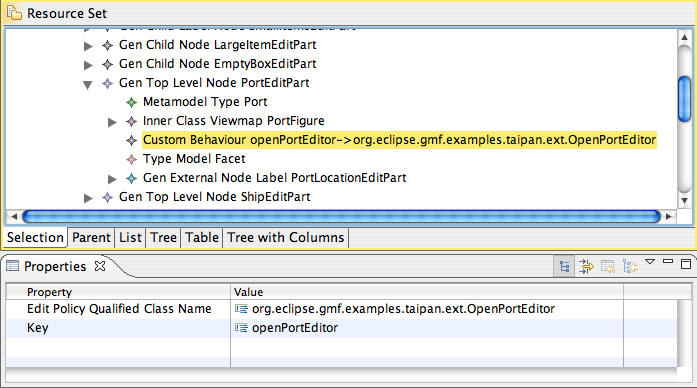The image size is (697, 388).
Task: Close the Properties tab
Action: tap(100, 266)
